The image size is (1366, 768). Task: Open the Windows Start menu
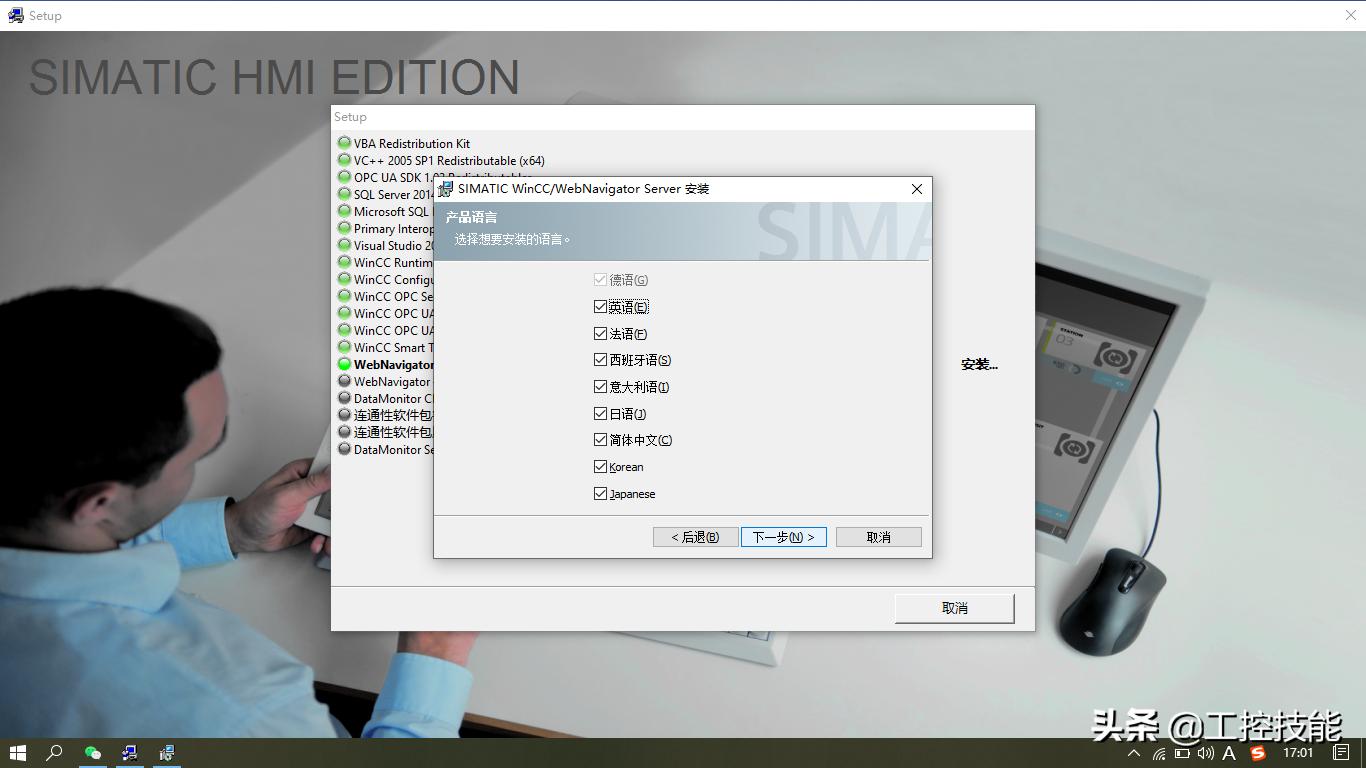pos(19,753)
